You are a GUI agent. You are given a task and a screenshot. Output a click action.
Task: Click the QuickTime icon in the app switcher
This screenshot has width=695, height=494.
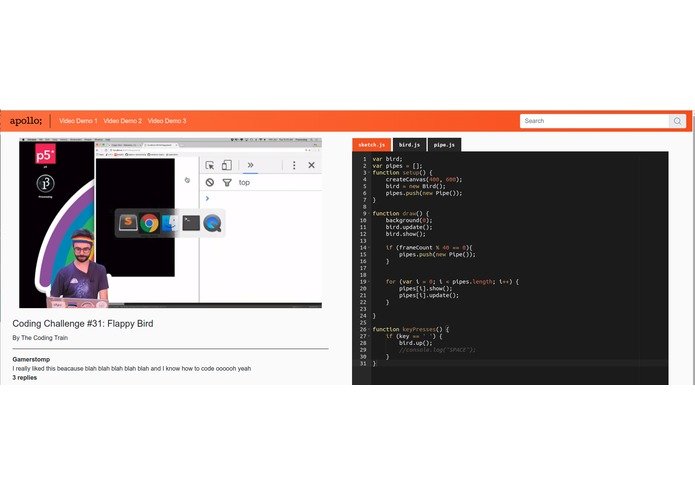[212, 223]
